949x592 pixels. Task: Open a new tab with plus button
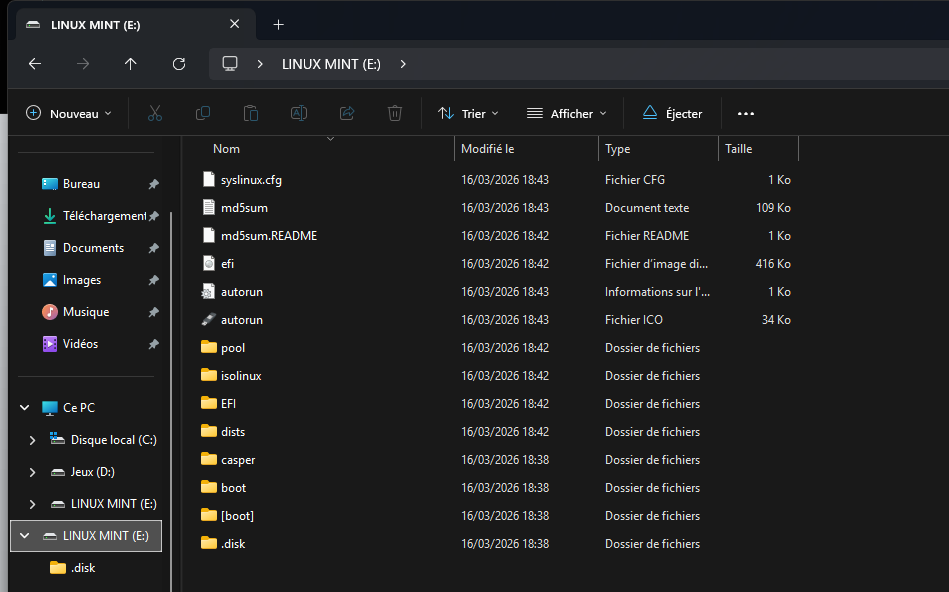(x=279, y=24)
